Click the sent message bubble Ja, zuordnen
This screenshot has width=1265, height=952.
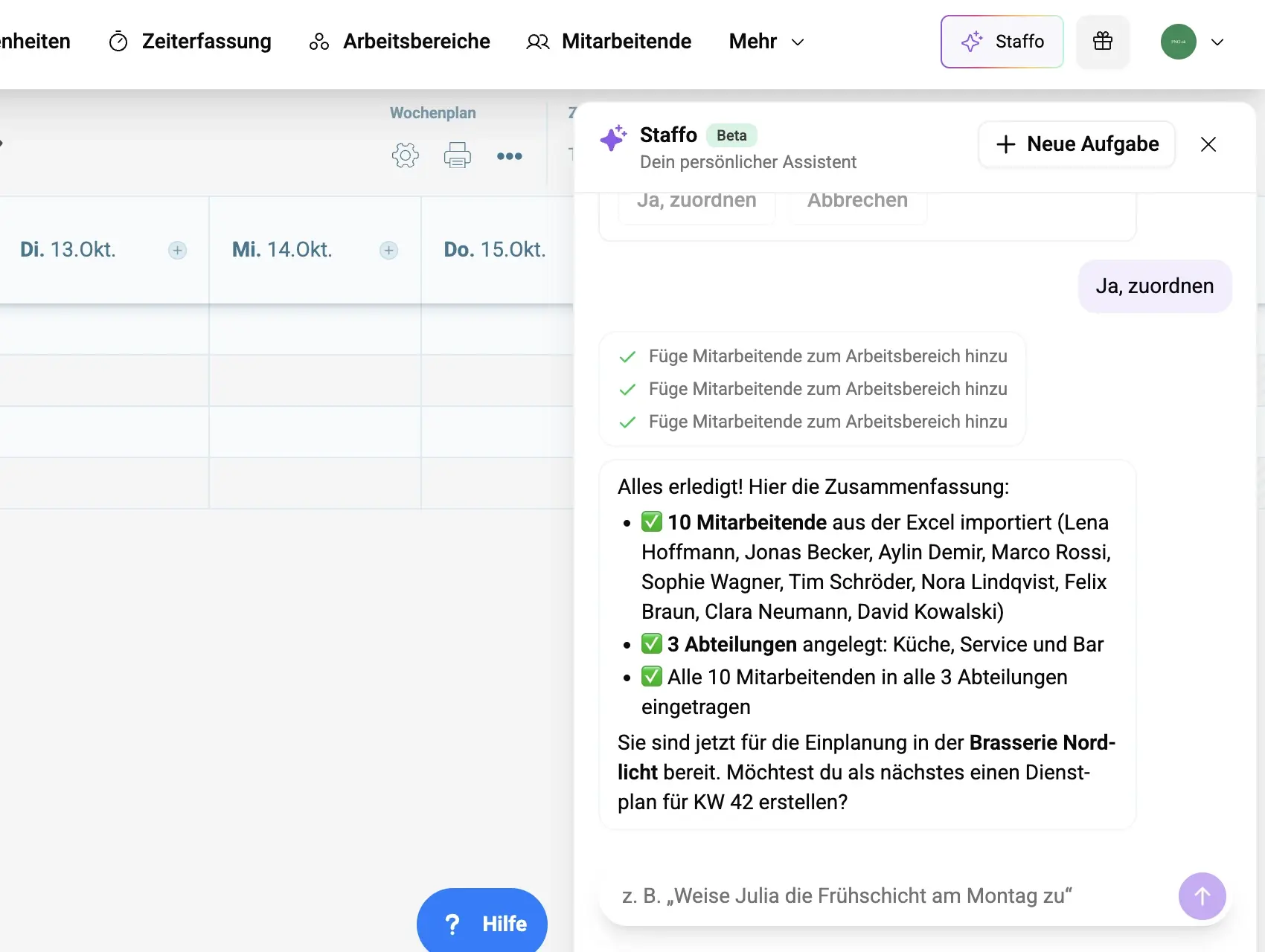[x=1155, y=286]
